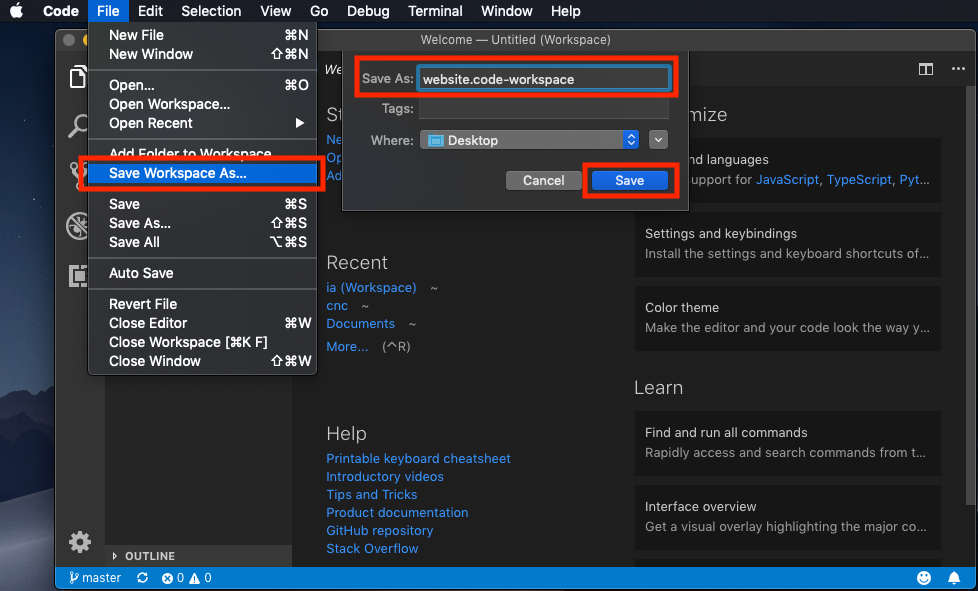Click the Tags input field
Viewport: 978px width, 591px height.
click(x=543, y=109)
